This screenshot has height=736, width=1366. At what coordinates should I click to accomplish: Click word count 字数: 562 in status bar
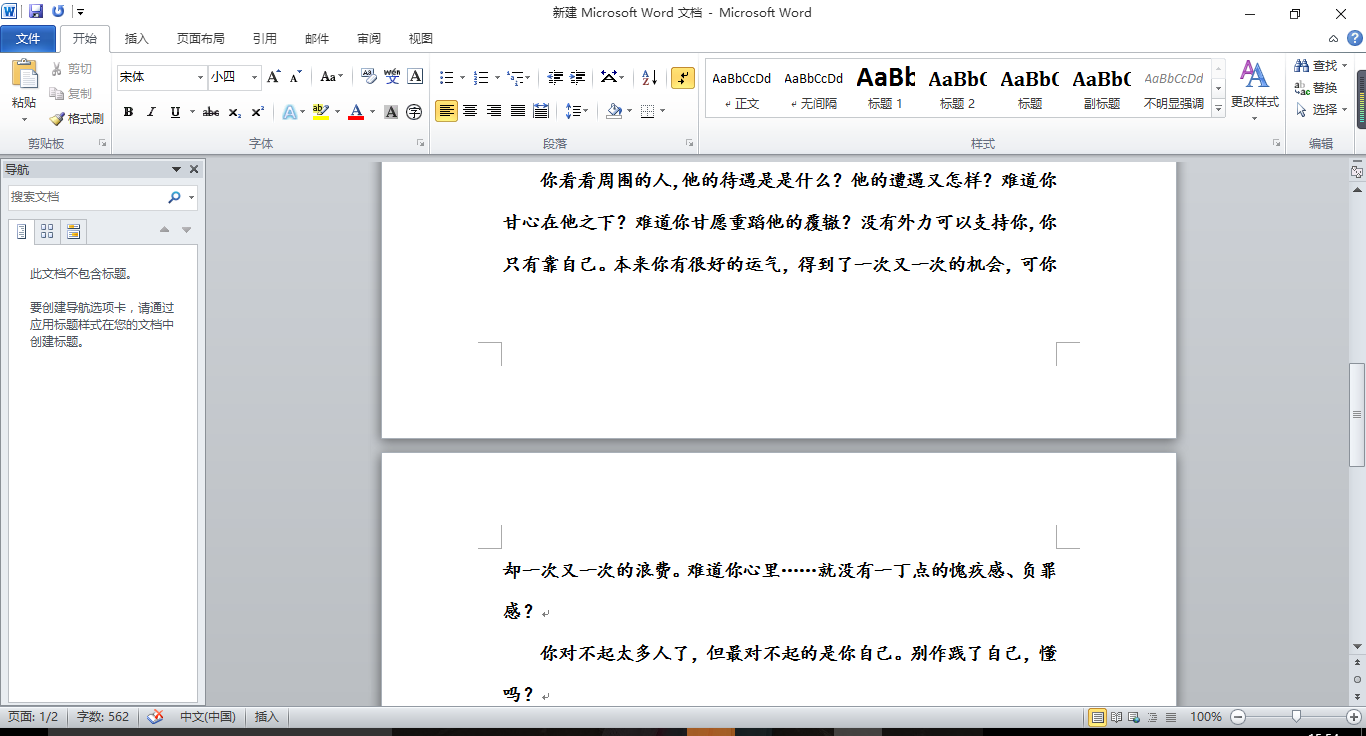pyautogui.click(x=103, y=717)
